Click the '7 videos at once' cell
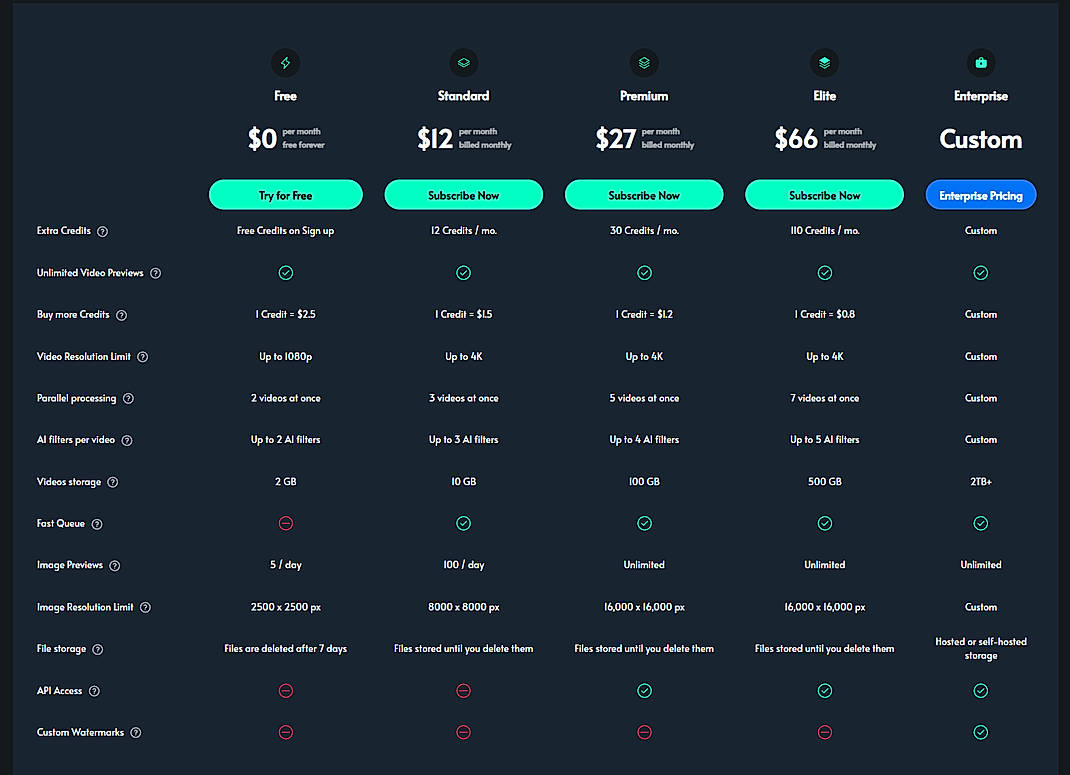 pyautogui.click(x=824, y=398)
